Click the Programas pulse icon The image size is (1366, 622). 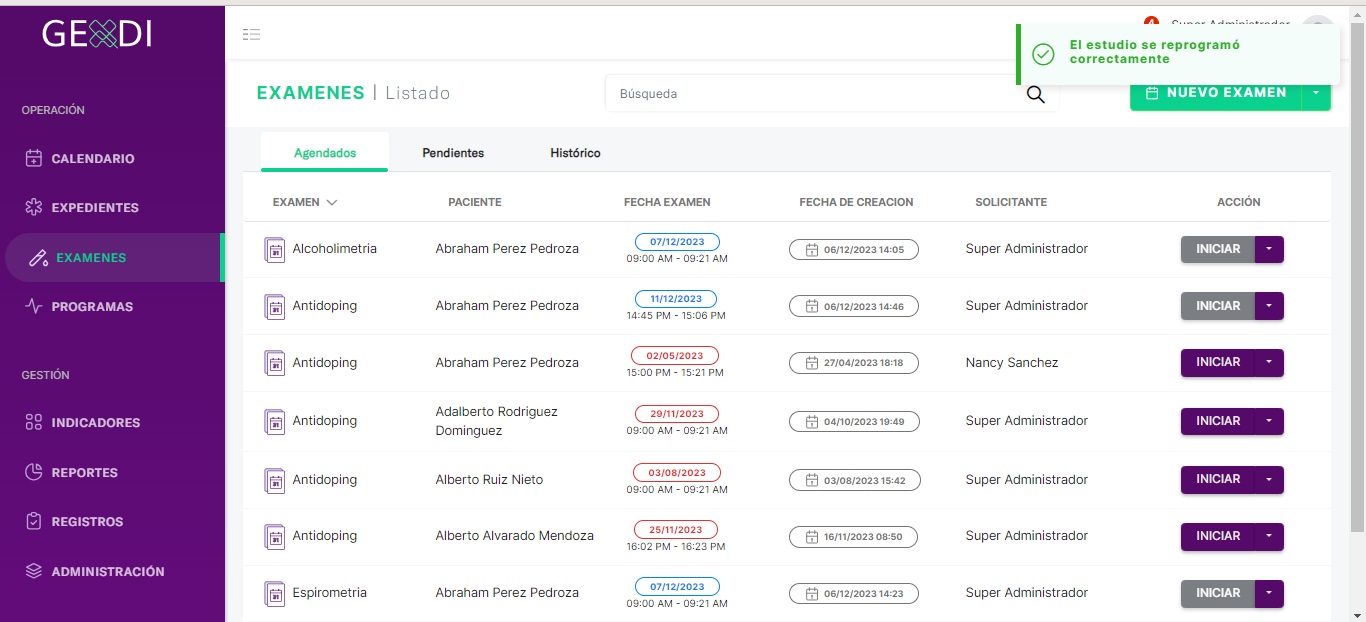(34, 306)
